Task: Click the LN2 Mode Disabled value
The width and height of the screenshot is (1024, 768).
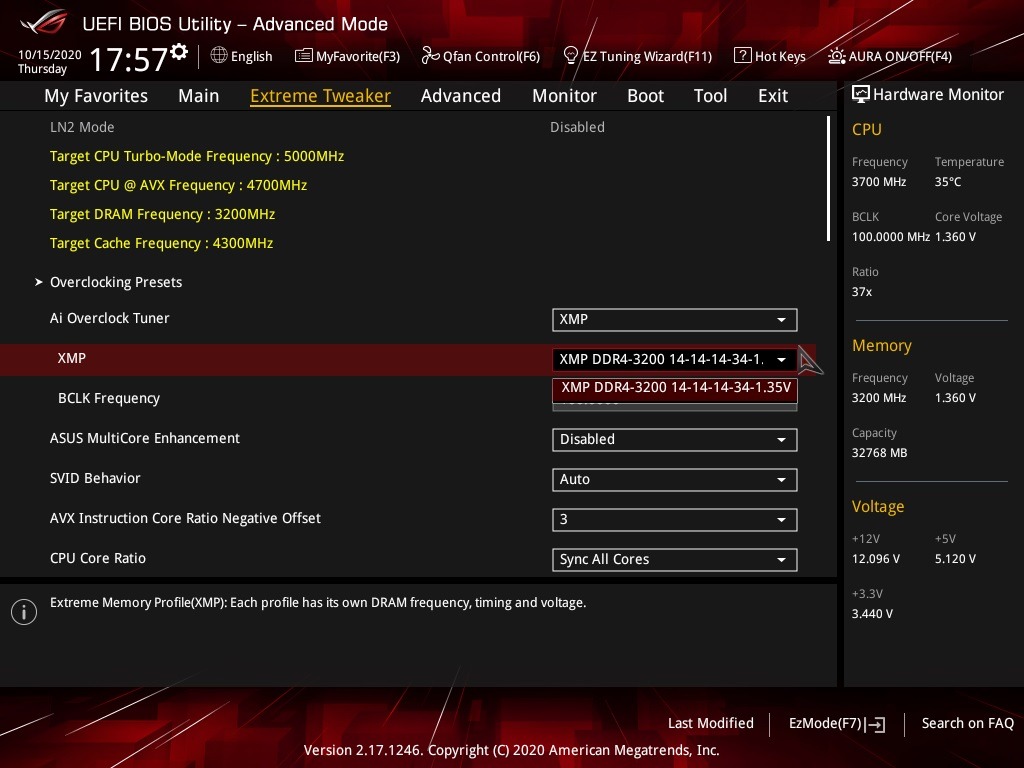Action: pos(577,127)
